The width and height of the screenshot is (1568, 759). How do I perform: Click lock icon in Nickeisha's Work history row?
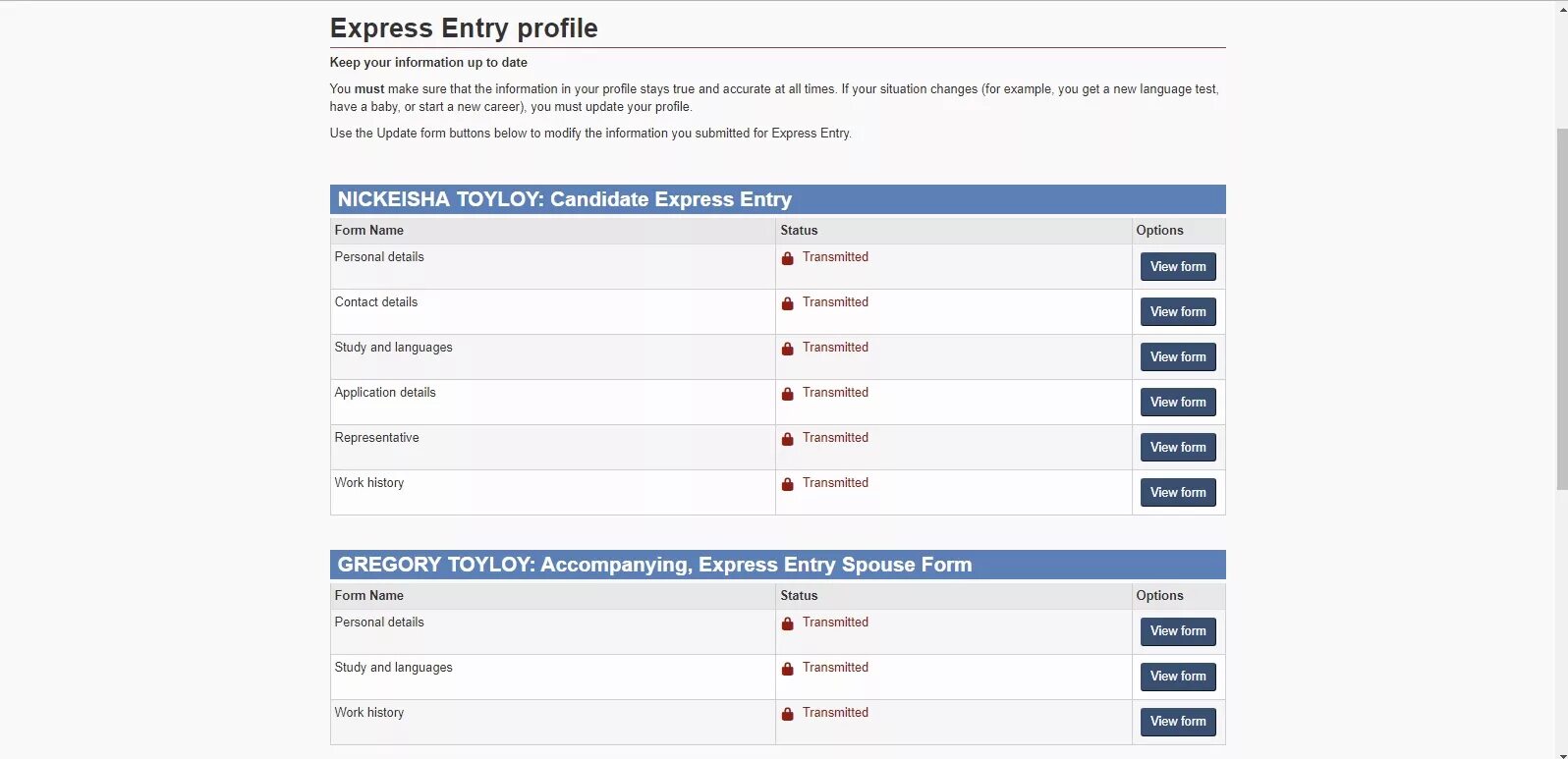[787, 484]
